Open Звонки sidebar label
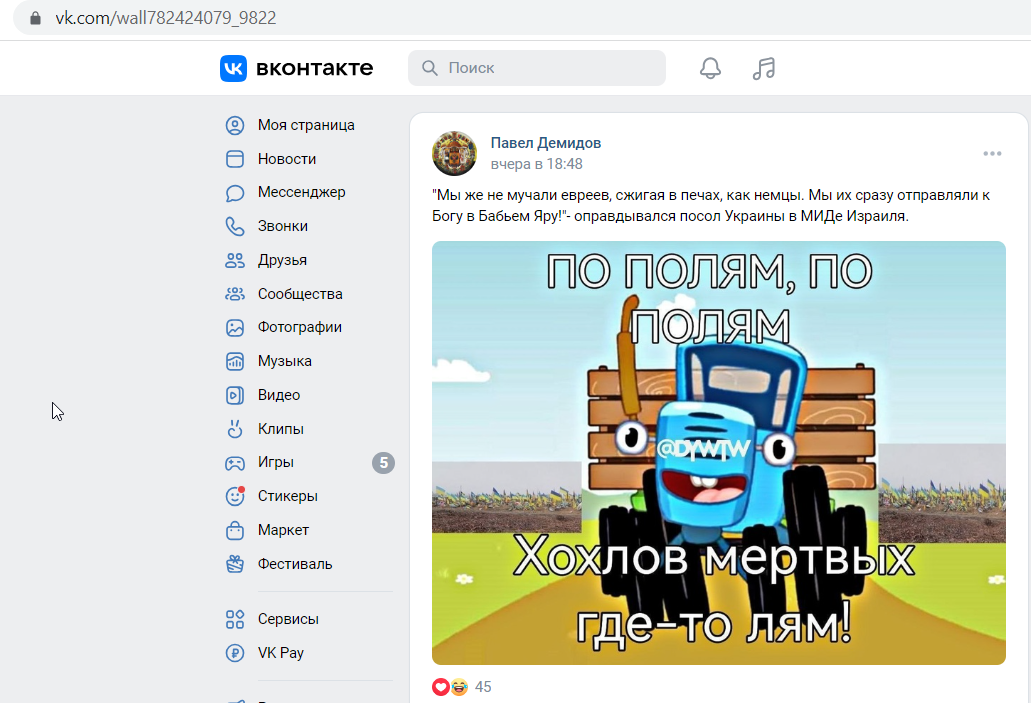Screen dimensions: 1031x703 (x=283, y=226)
